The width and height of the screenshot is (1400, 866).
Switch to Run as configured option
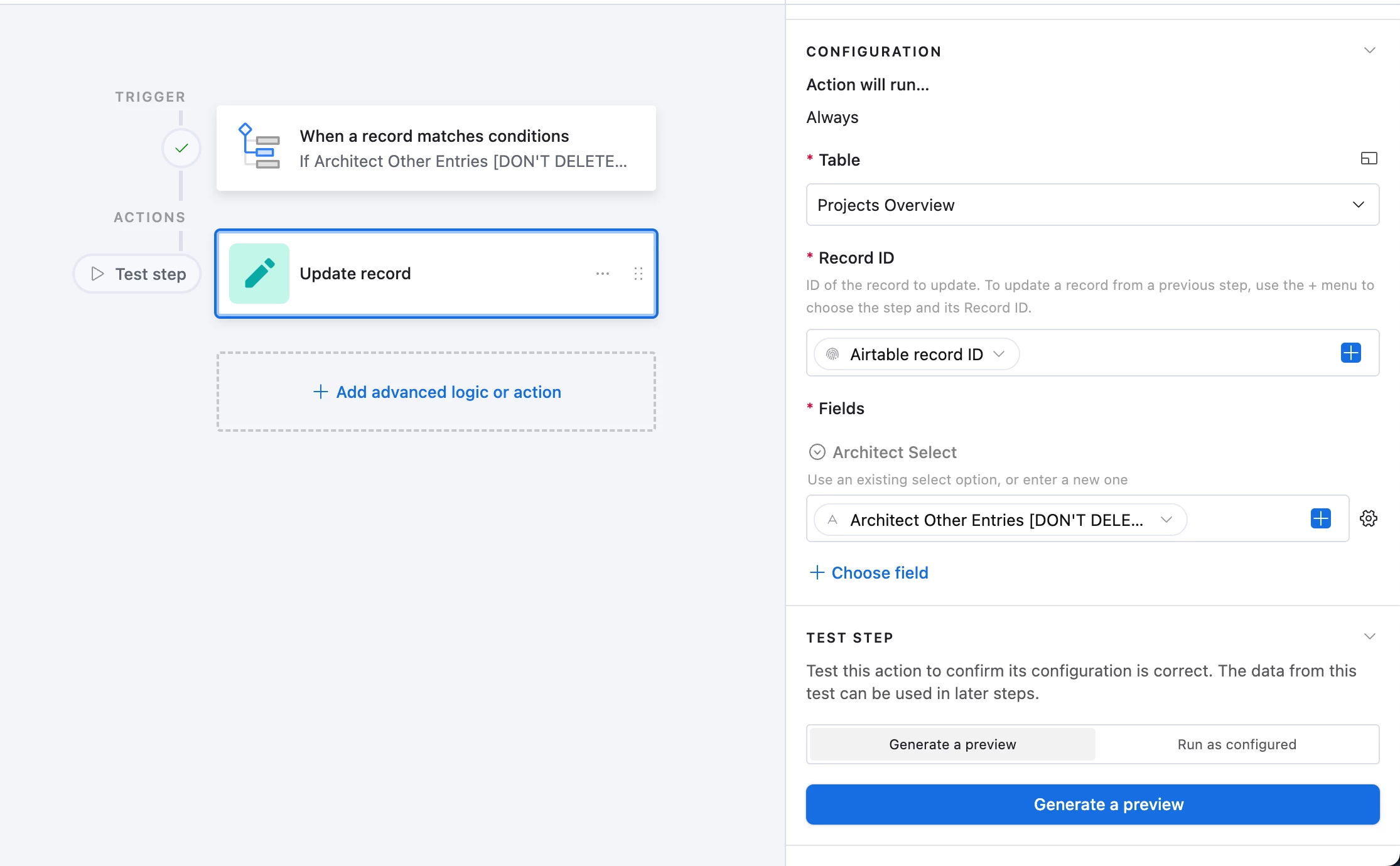[x=1236, y=744]
